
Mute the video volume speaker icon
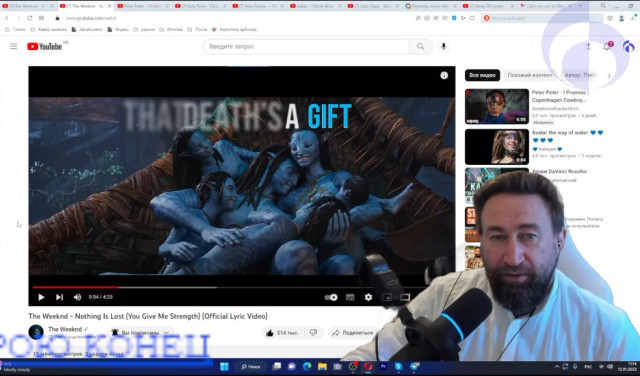coord(77,297)
